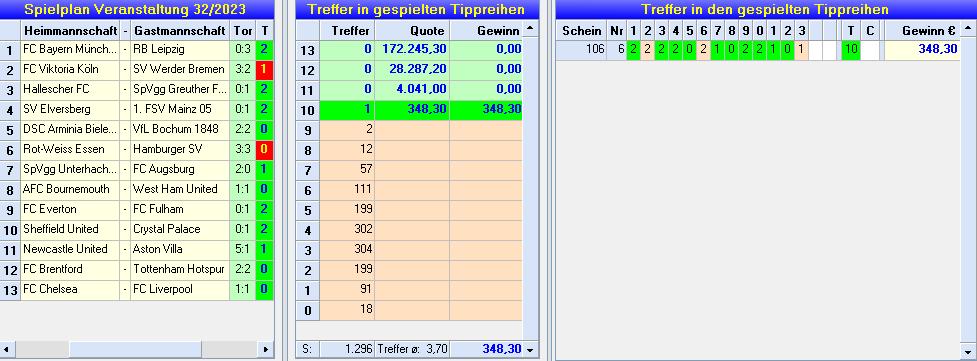The image size is (977, 361).
Task: Select the 5:1 score of Newcastle United
Action: tap(243, 249)
